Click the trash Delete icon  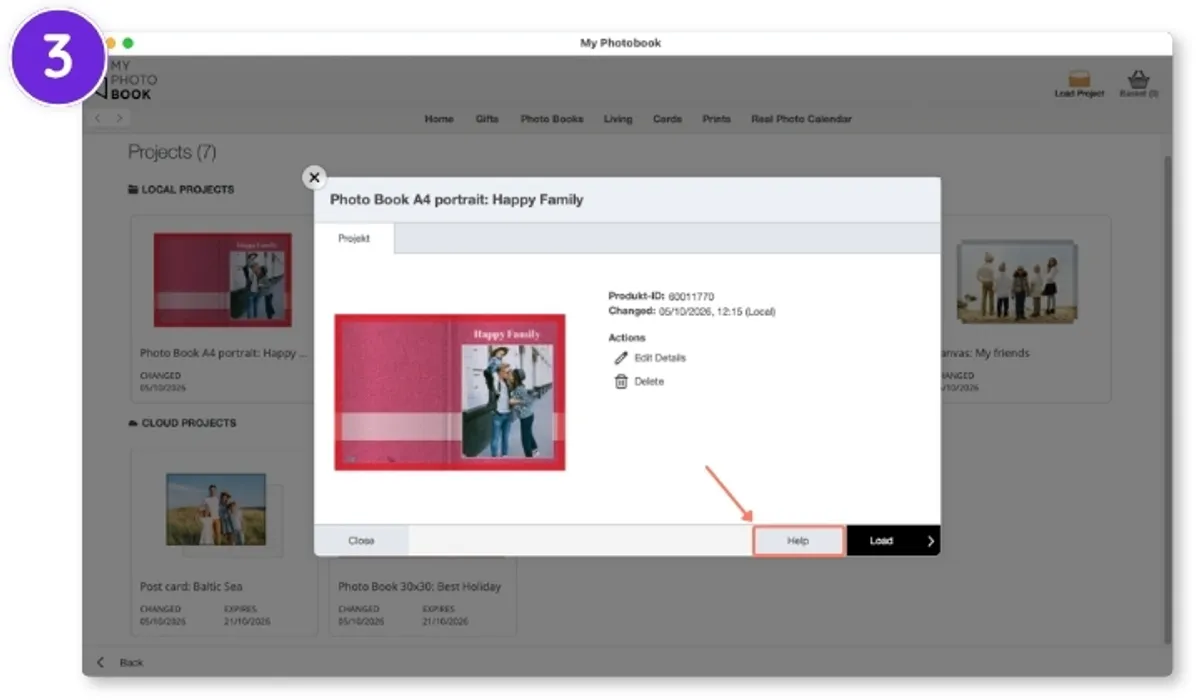pyautogui.click(x=621, y=382)
